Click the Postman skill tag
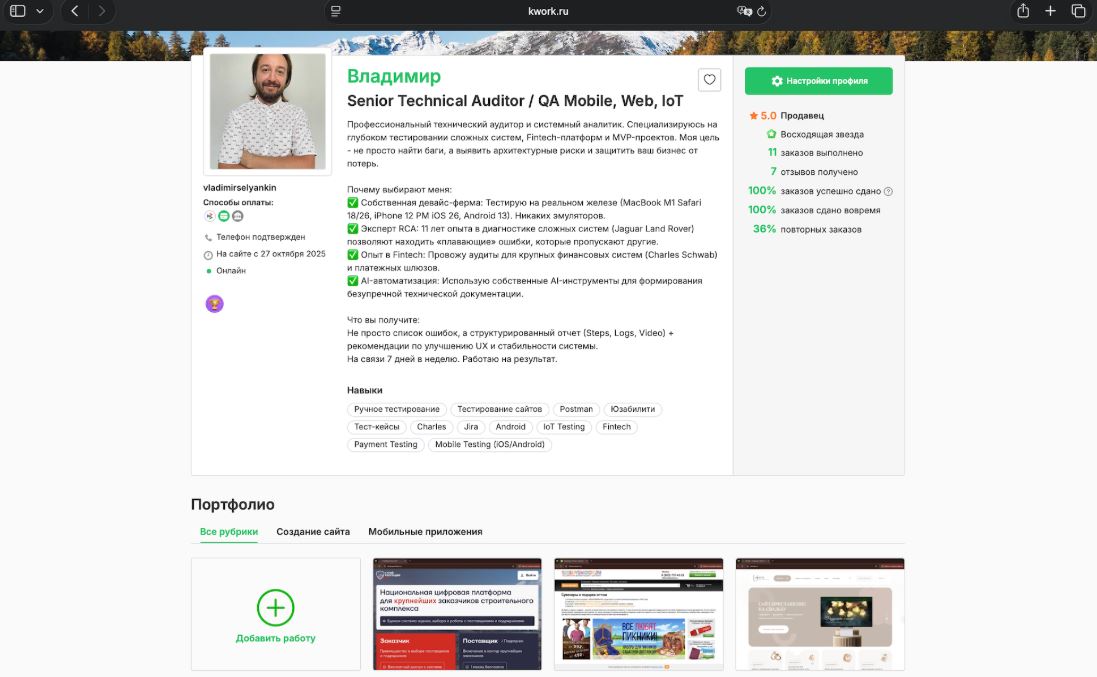 pyautogui.click(x=576, y=409)
